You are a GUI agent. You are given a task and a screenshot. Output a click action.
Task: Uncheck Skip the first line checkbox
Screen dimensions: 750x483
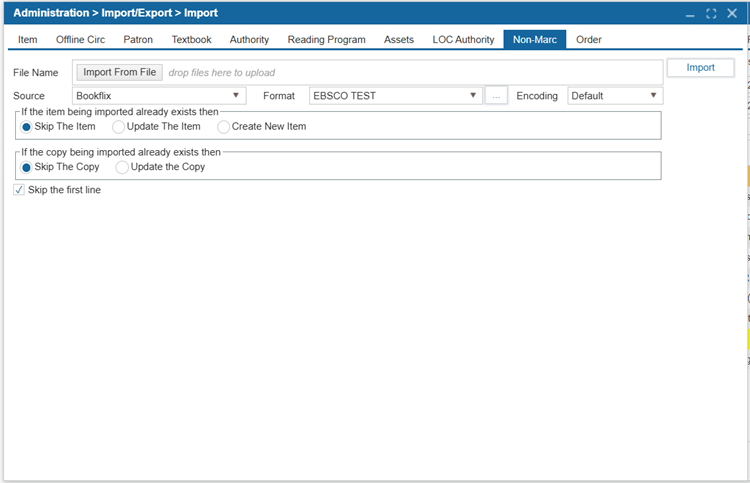pos(19,190)
